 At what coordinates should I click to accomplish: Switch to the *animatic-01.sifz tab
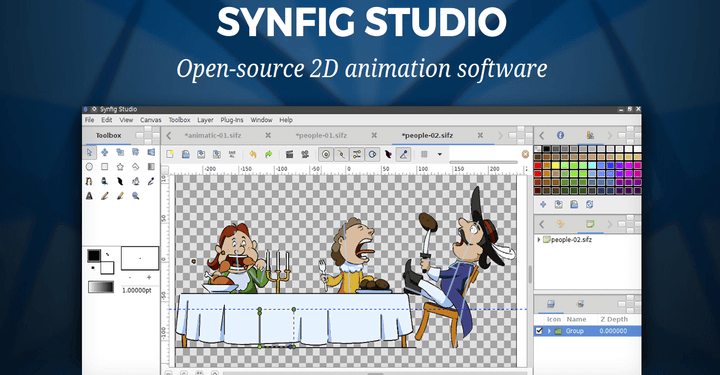point(213,135)
